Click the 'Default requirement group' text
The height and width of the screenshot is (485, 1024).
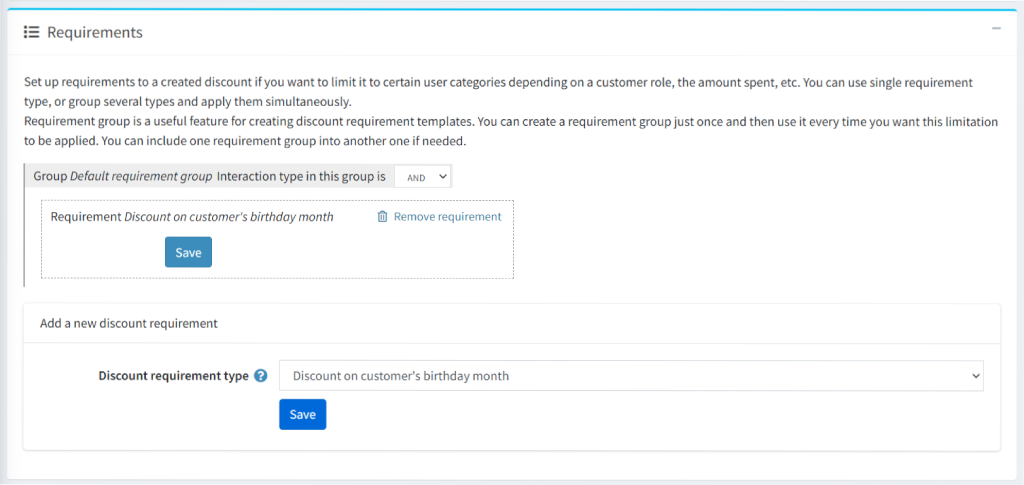(x=141, y=177)
